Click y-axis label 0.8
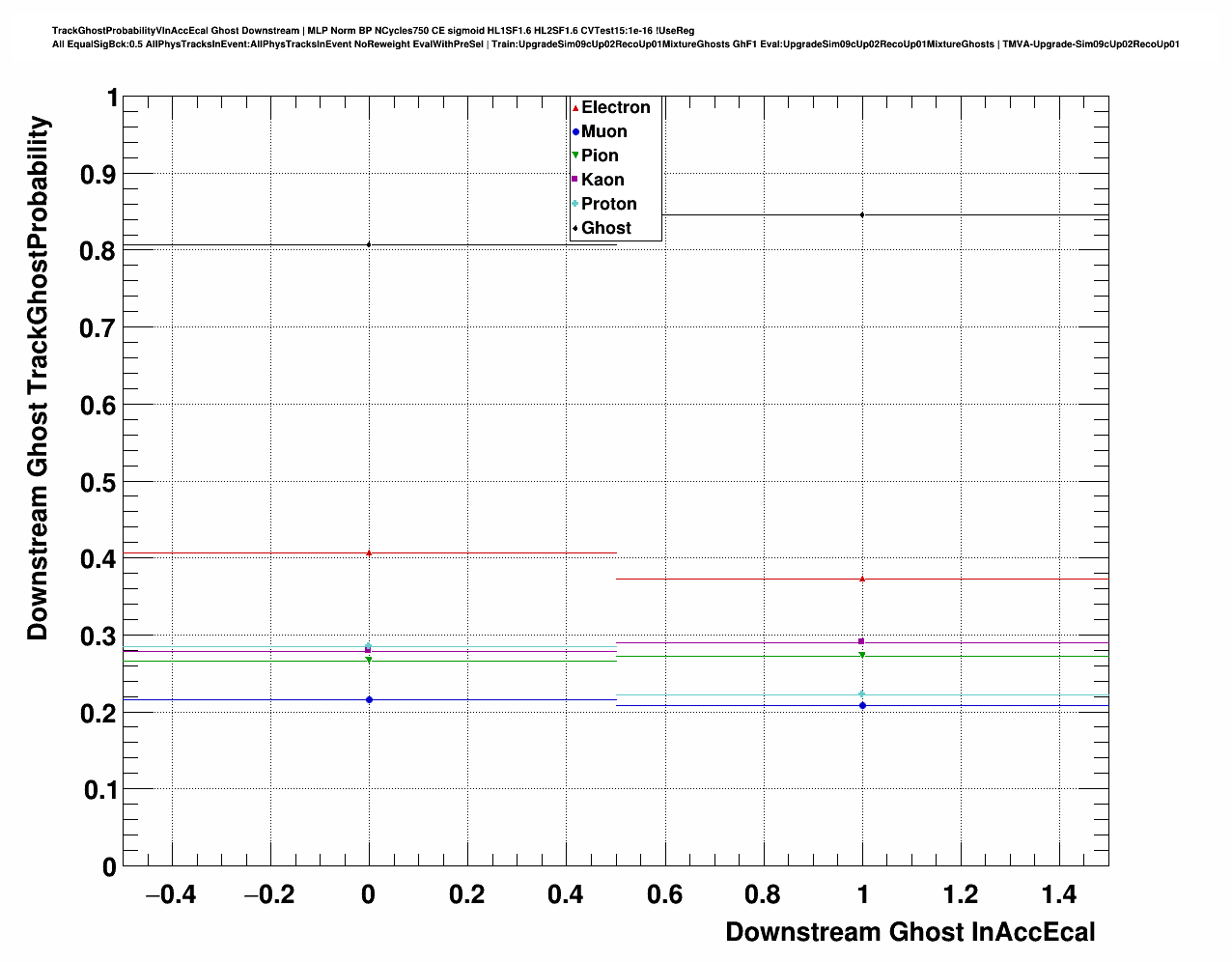The image size is (1232, 962). (x=98, y=252)
